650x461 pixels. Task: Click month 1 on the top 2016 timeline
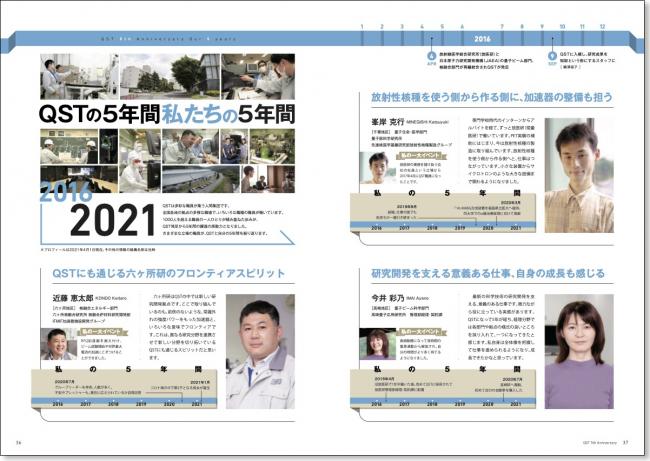pos(362,27)
